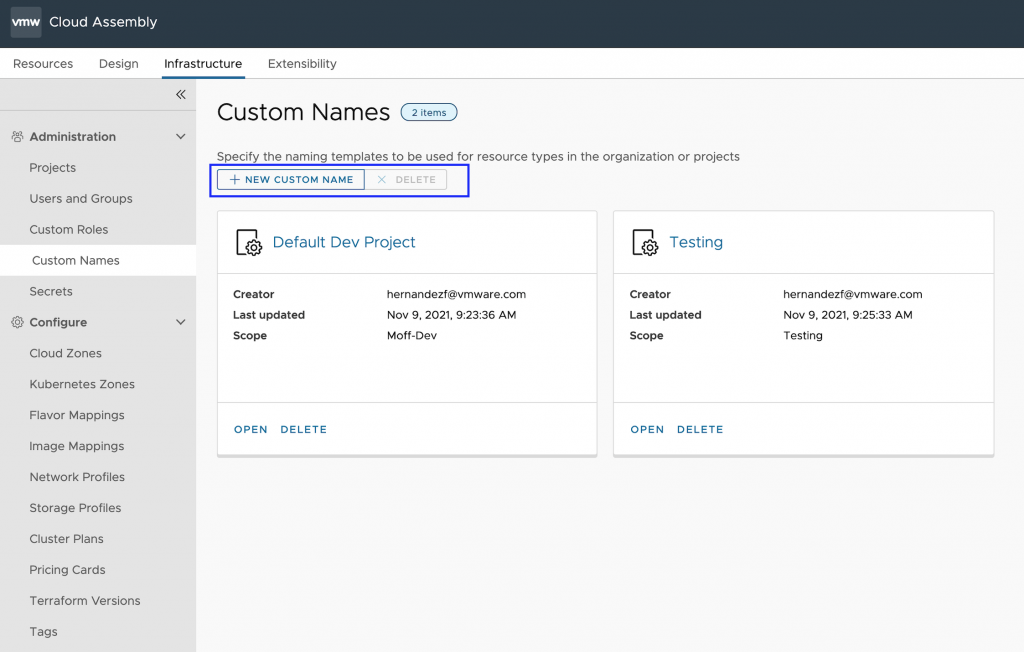The image size is (1024, 652).
Task: Go to the Extensibility tab
Action: (302, 64)
